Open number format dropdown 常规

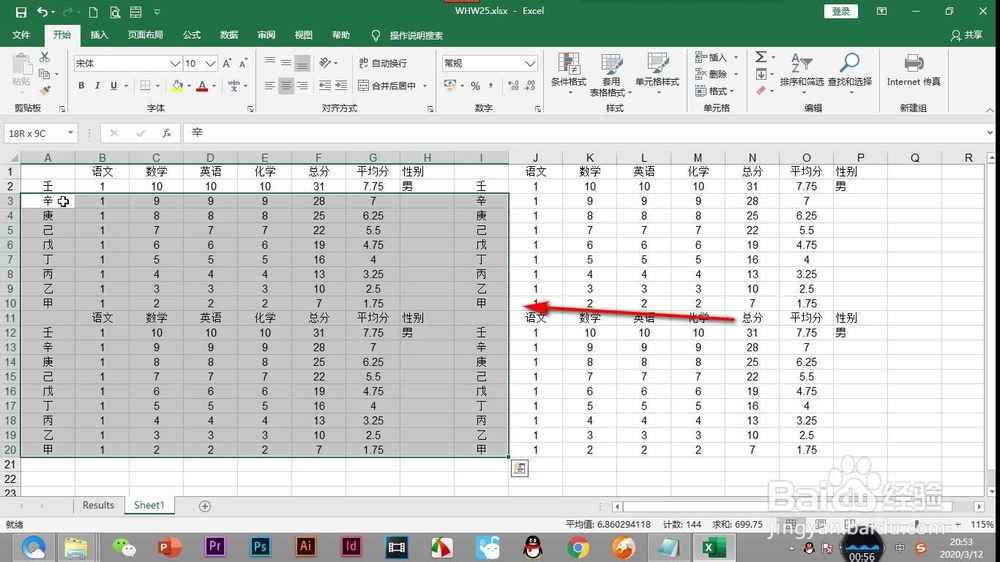530,63
